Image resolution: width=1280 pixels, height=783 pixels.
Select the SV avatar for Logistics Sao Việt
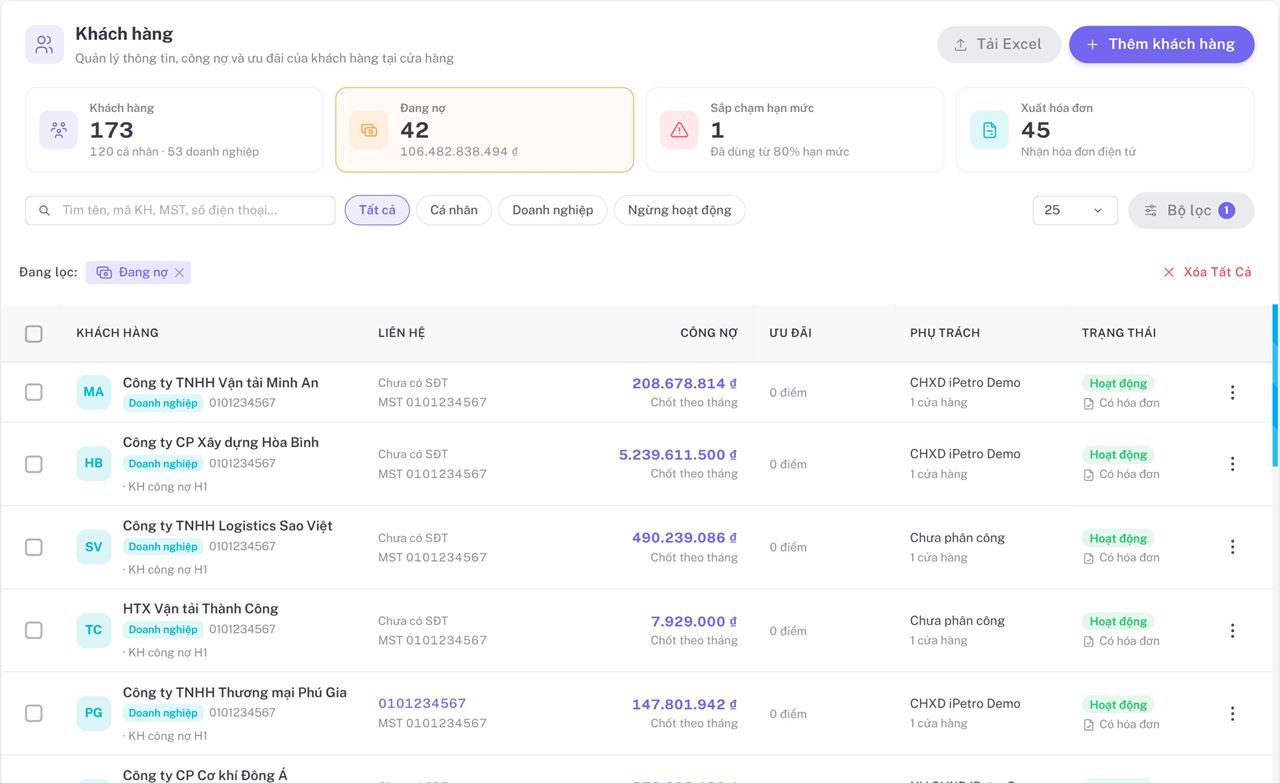click(93, 547)
